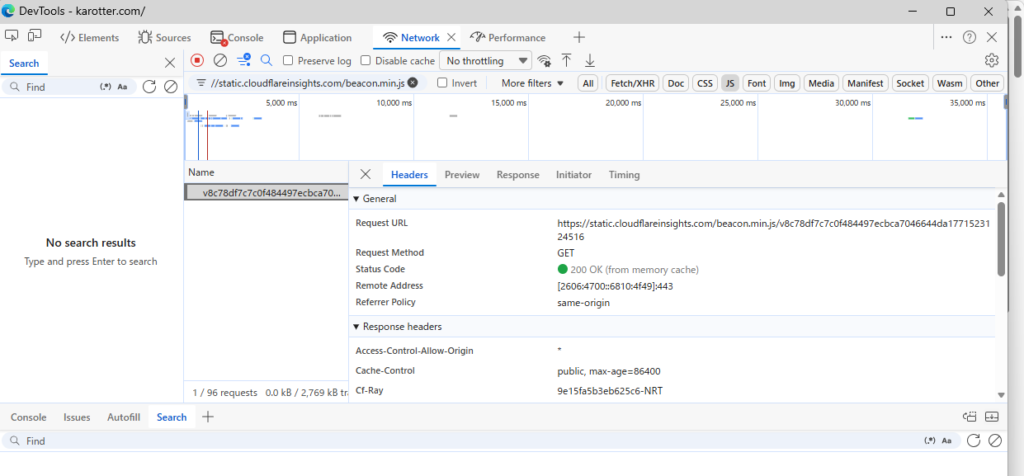
Task: Add a drawer tab with plus icon
Action: pyautogui.click(x=208, y=417)
